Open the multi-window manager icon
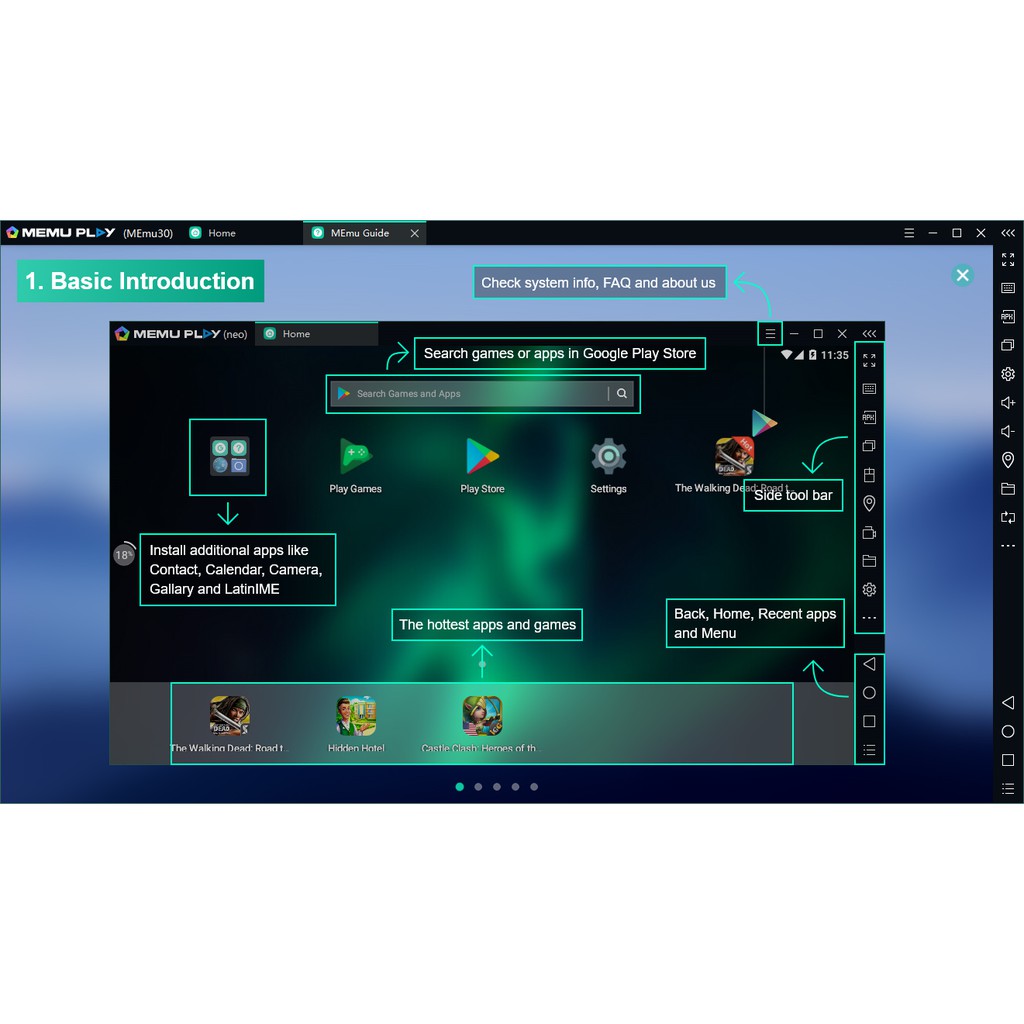 click(1008, 345)
